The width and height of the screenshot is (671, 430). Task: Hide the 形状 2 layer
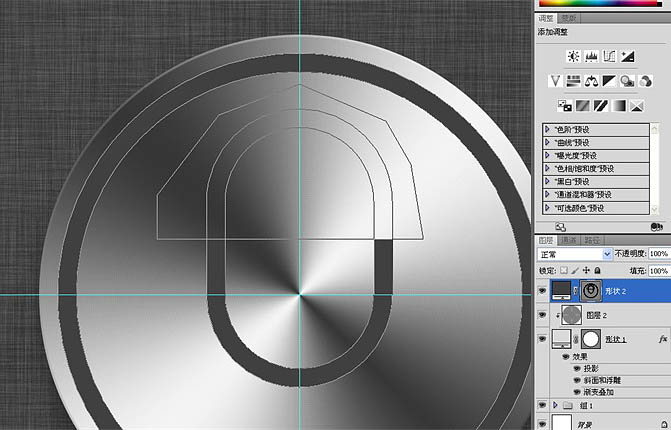(542, 291)
